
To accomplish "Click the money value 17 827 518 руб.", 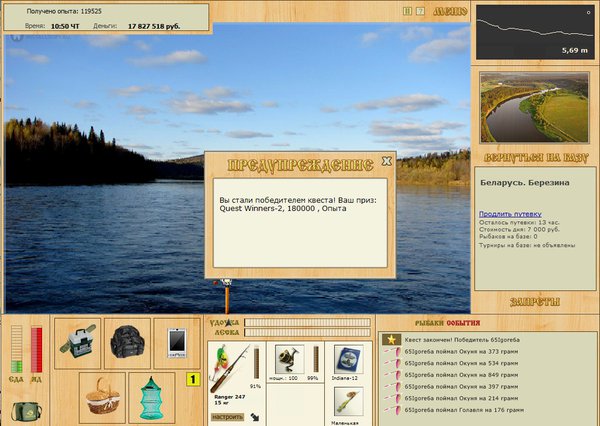I will (x=154, y=26).
